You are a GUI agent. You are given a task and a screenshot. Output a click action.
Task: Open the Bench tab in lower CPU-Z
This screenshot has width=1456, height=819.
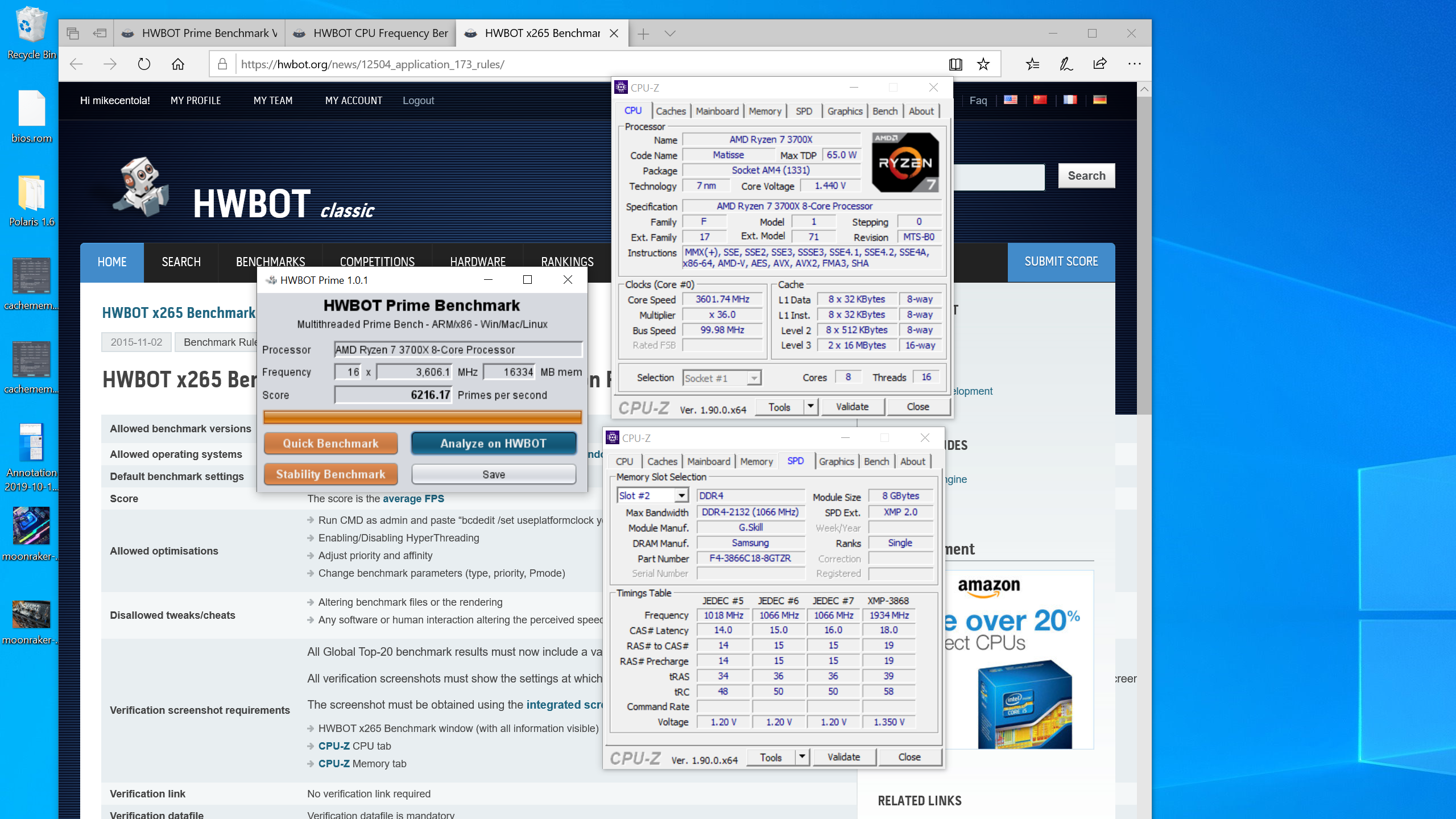(x=876, y=462)
